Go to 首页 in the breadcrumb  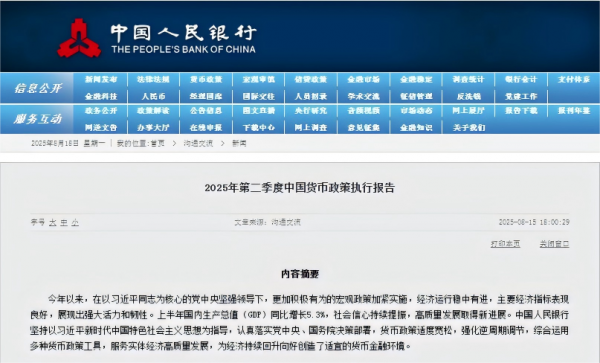point(157,143)
